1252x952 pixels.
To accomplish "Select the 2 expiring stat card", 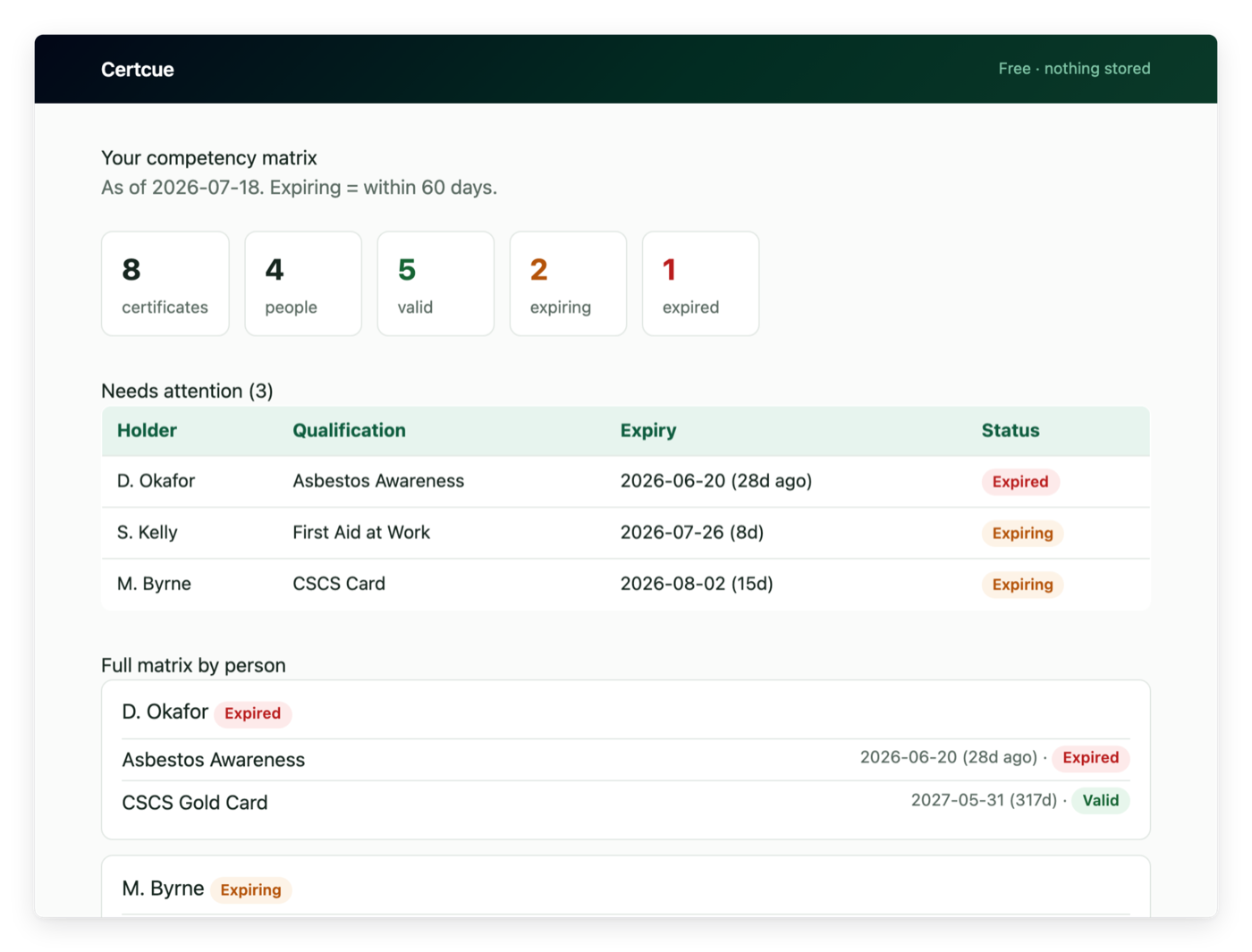I will click(568, 284).
